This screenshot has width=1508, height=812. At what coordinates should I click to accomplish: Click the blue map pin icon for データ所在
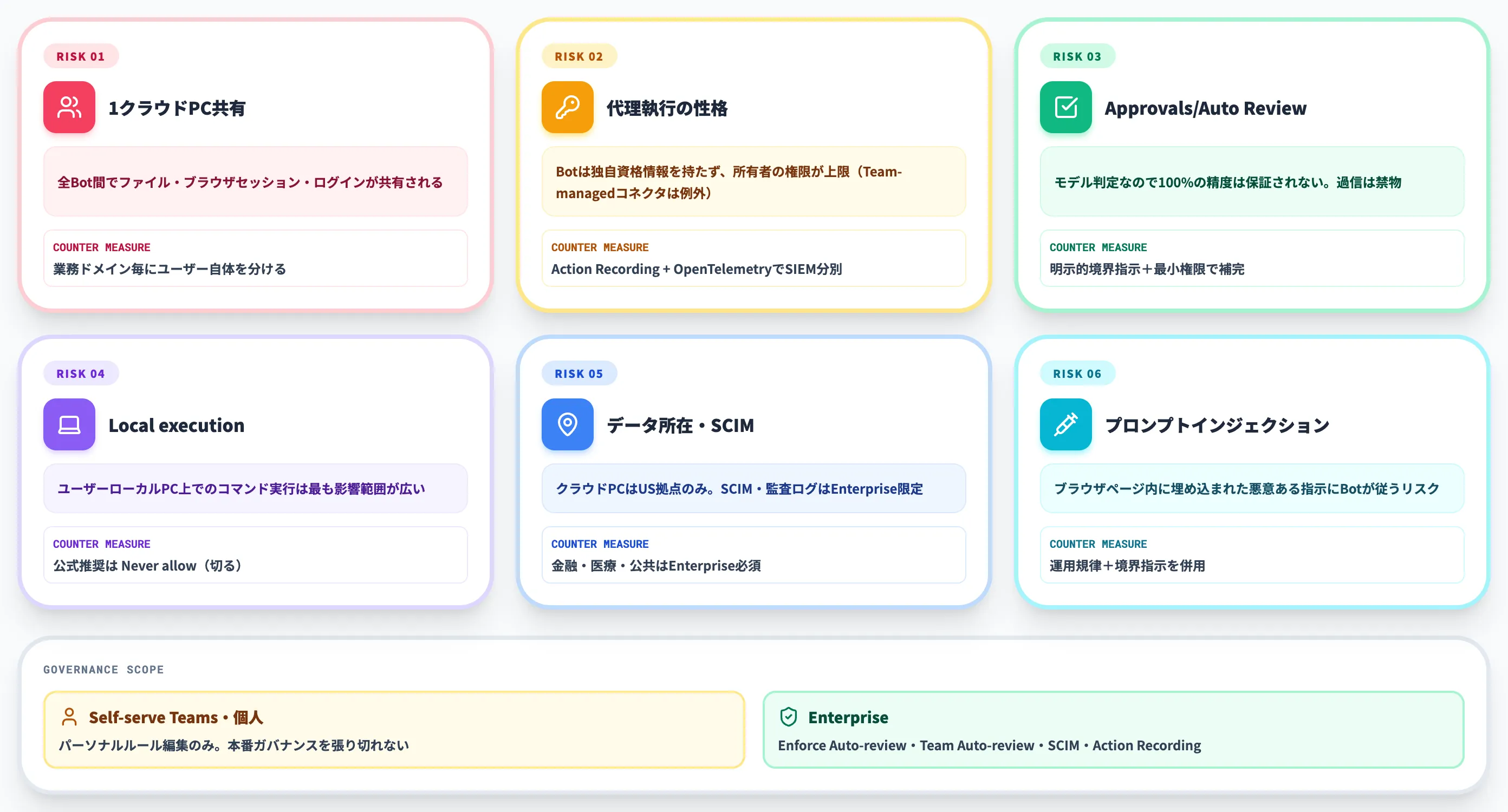pos(567,424)
